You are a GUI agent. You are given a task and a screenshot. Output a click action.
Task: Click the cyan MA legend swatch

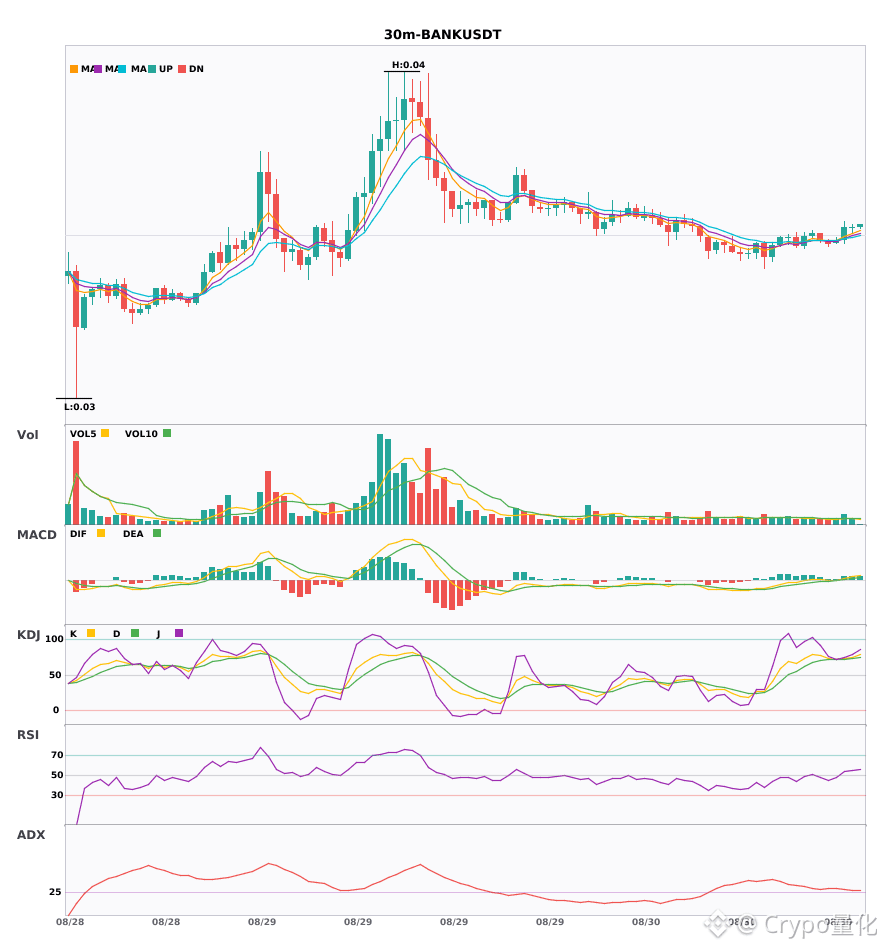point(122,69)
